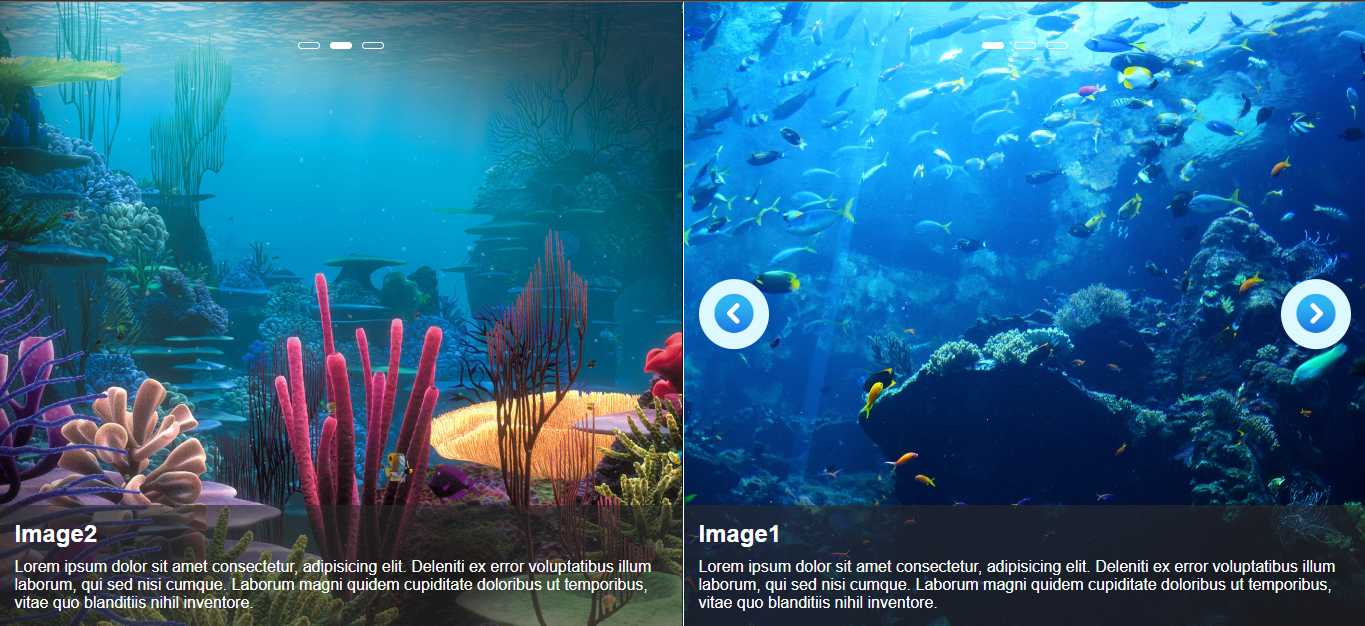Select the active first indicator on Image1 slider
The height and width of the screenshot is (626, 1365).
[x=993, y=45]
